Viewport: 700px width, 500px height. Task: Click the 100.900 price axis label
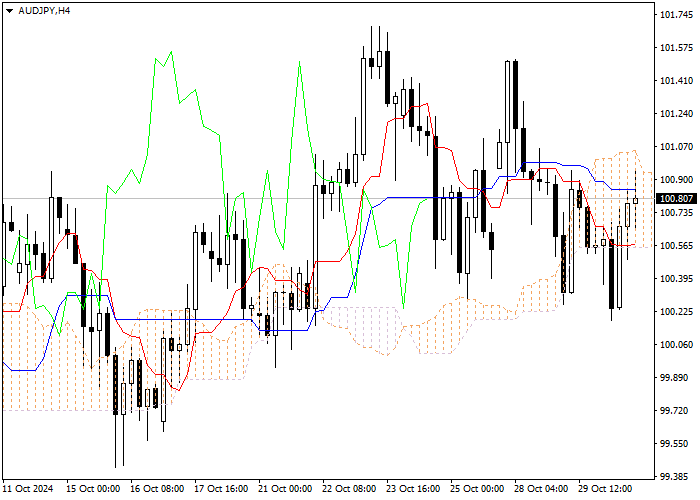pos(676,179)
